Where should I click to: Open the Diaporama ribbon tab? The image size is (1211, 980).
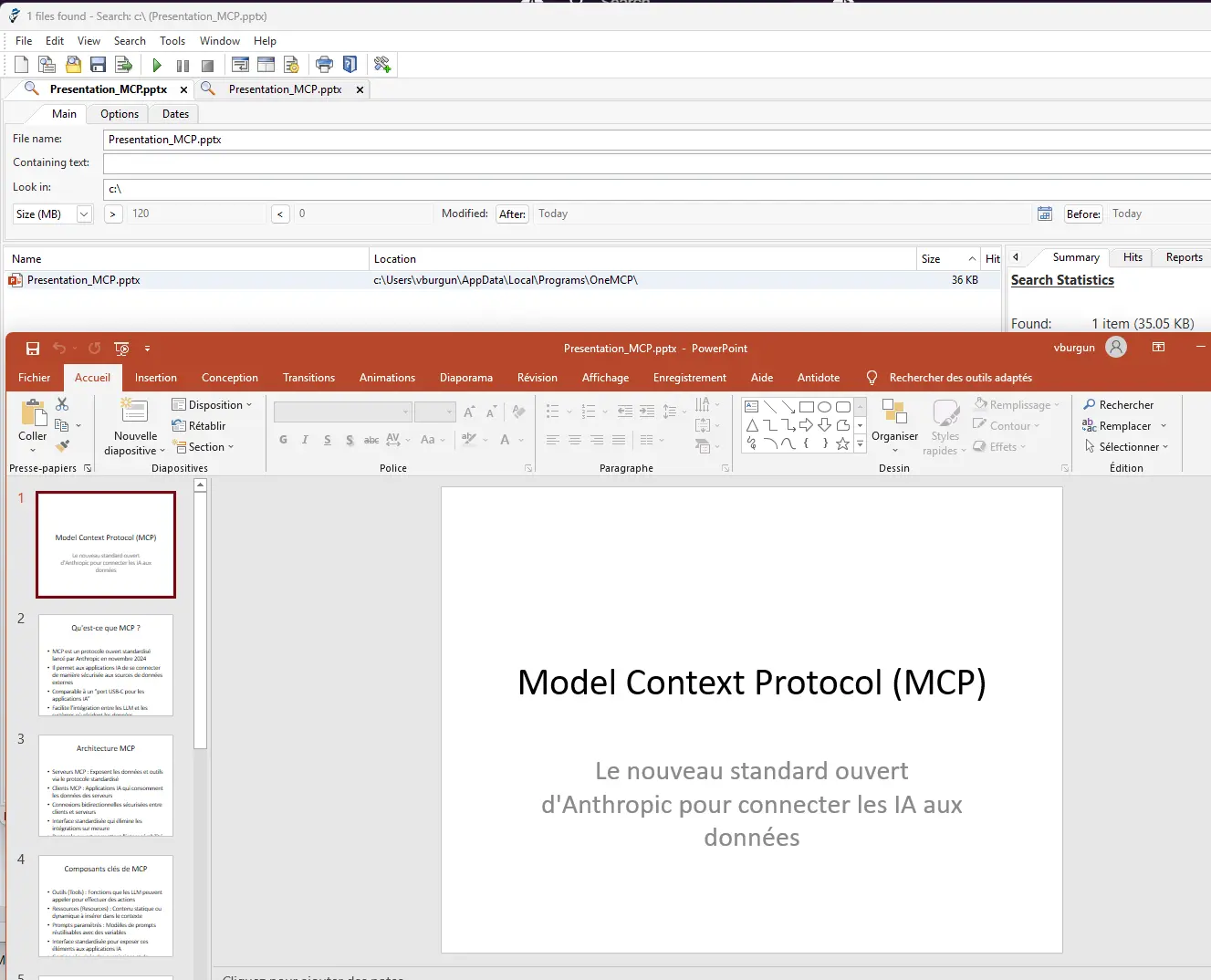pos(466,378)
